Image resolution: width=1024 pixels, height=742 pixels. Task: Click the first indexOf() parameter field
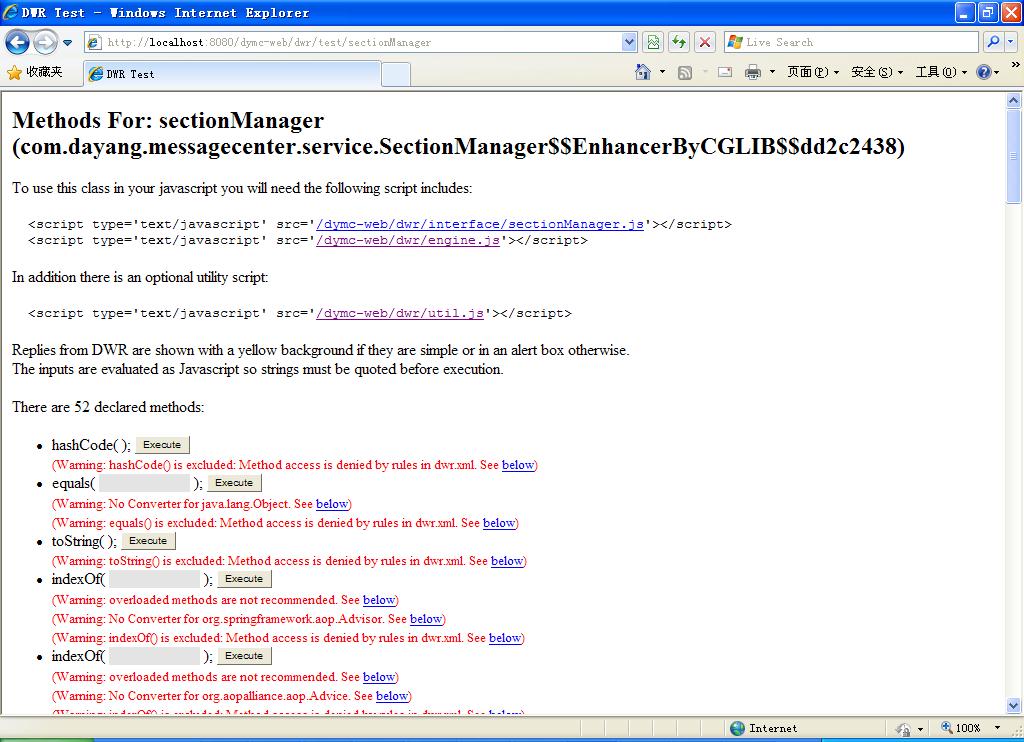click(154, 579)
